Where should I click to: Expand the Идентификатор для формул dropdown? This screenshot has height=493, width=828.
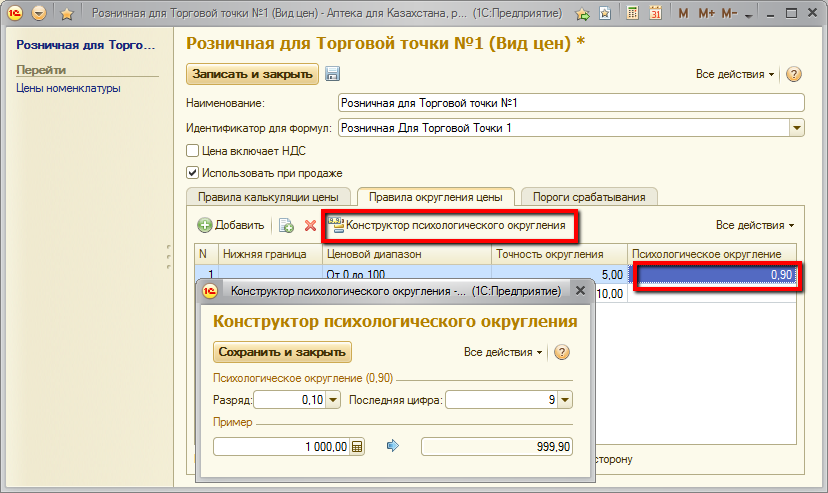797,128
